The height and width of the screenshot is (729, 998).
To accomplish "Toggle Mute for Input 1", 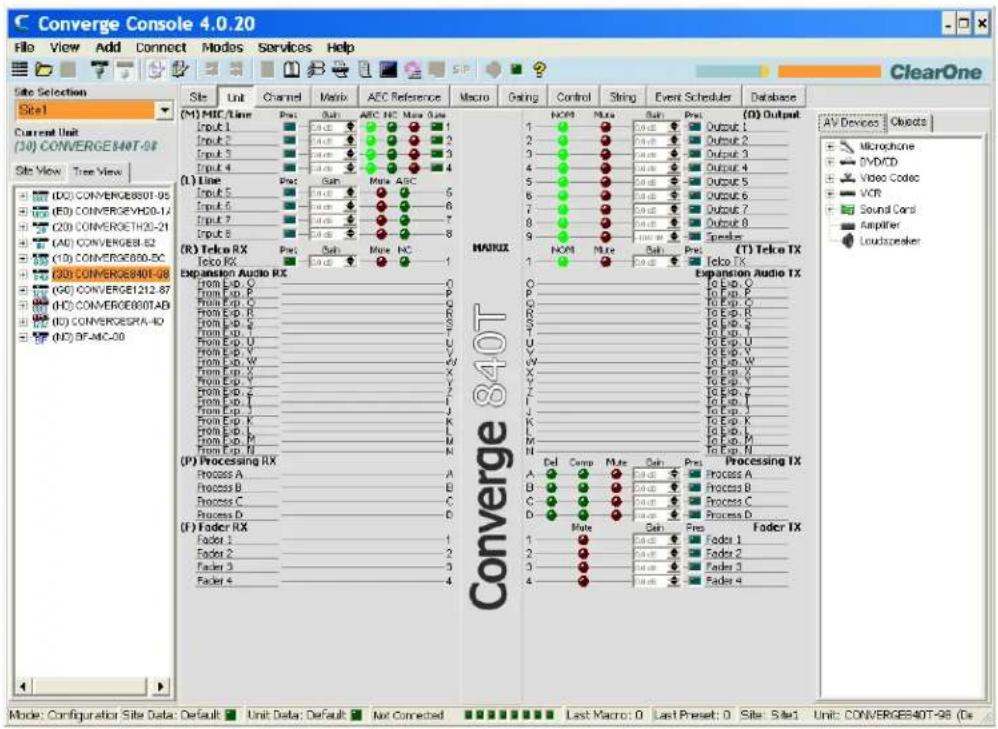I will 414,127.
